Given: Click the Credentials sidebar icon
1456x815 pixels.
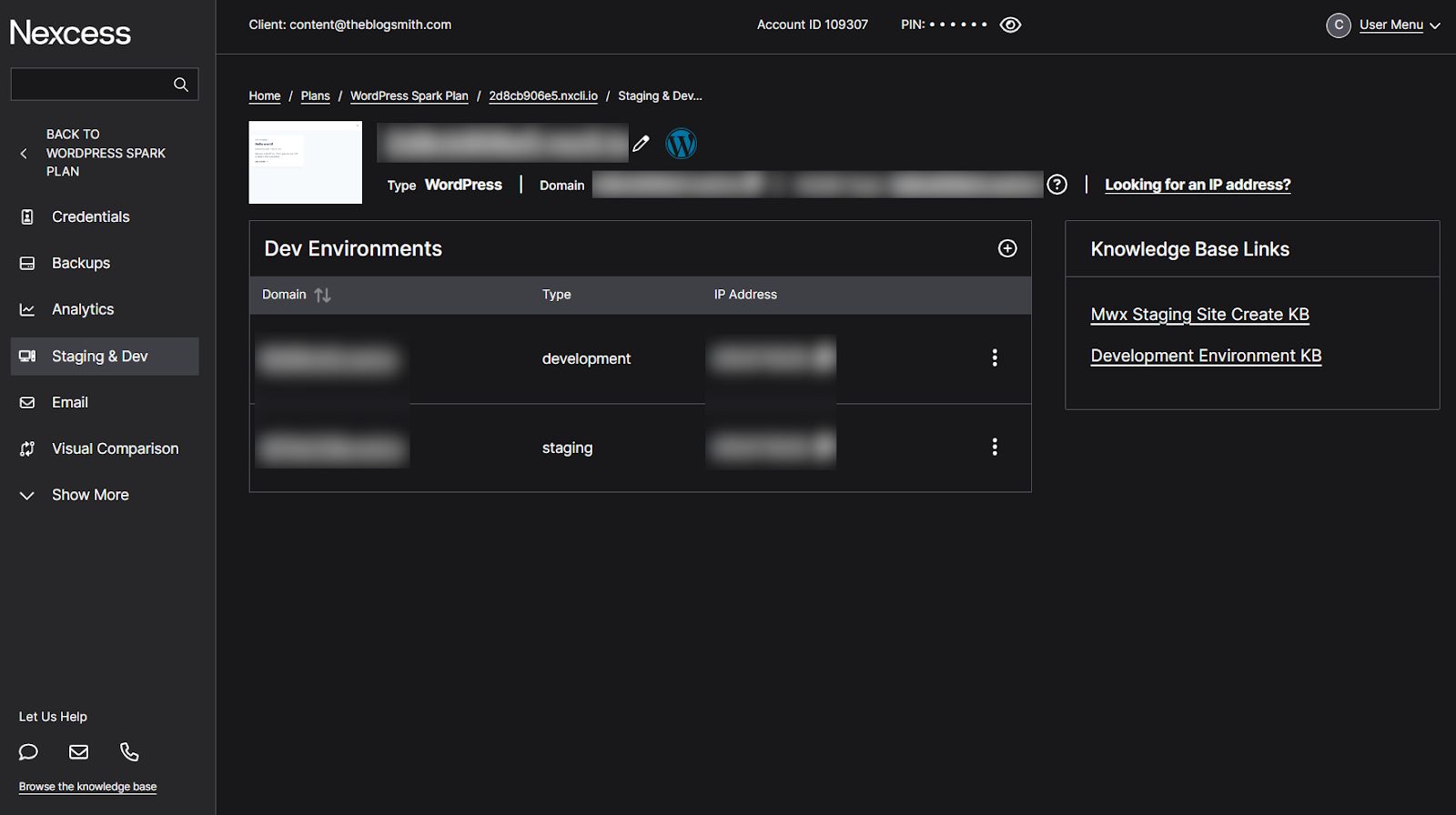Looking at the screenshot, I should click(27, 216).
